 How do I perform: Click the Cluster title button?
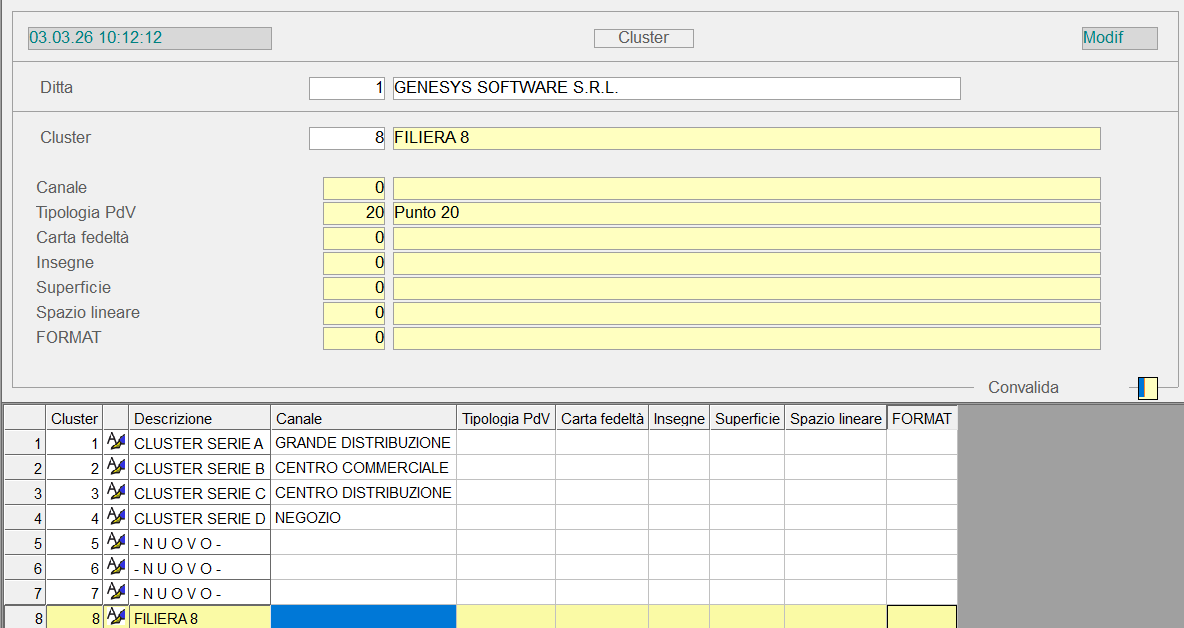[643, 38]
